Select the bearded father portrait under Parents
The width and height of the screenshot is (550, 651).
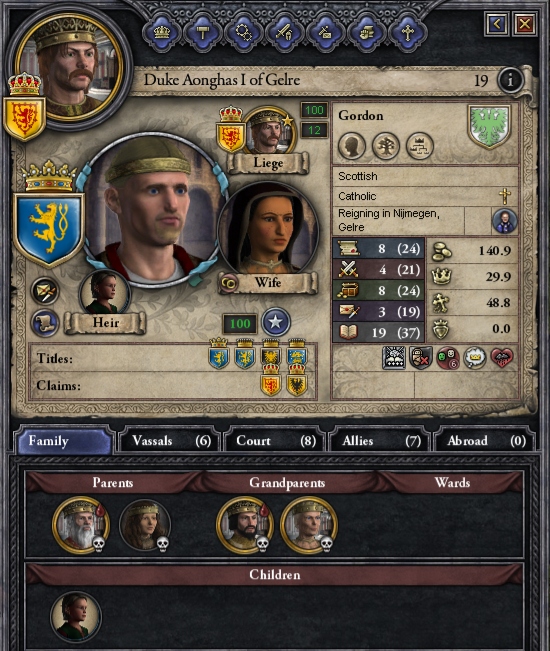(81, 526)
